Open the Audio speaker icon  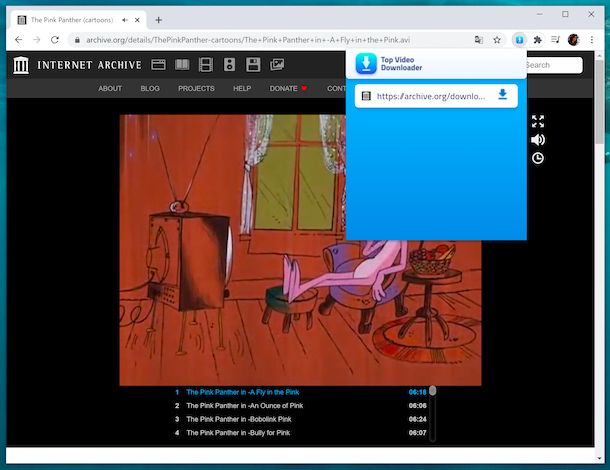[229, 65]
